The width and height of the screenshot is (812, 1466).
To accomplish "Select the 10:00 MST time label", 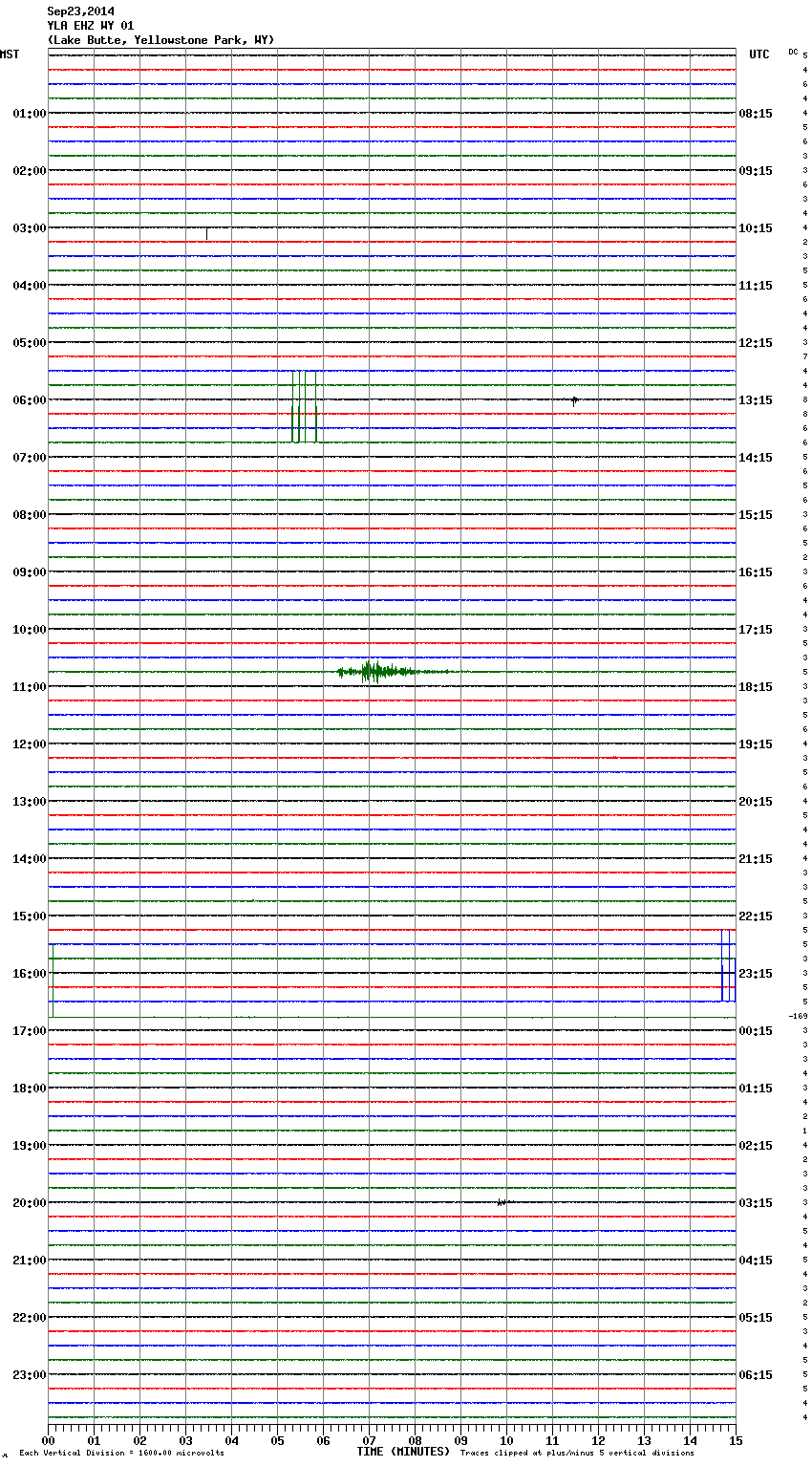I will pyautogui.click(x=30, y=630).
